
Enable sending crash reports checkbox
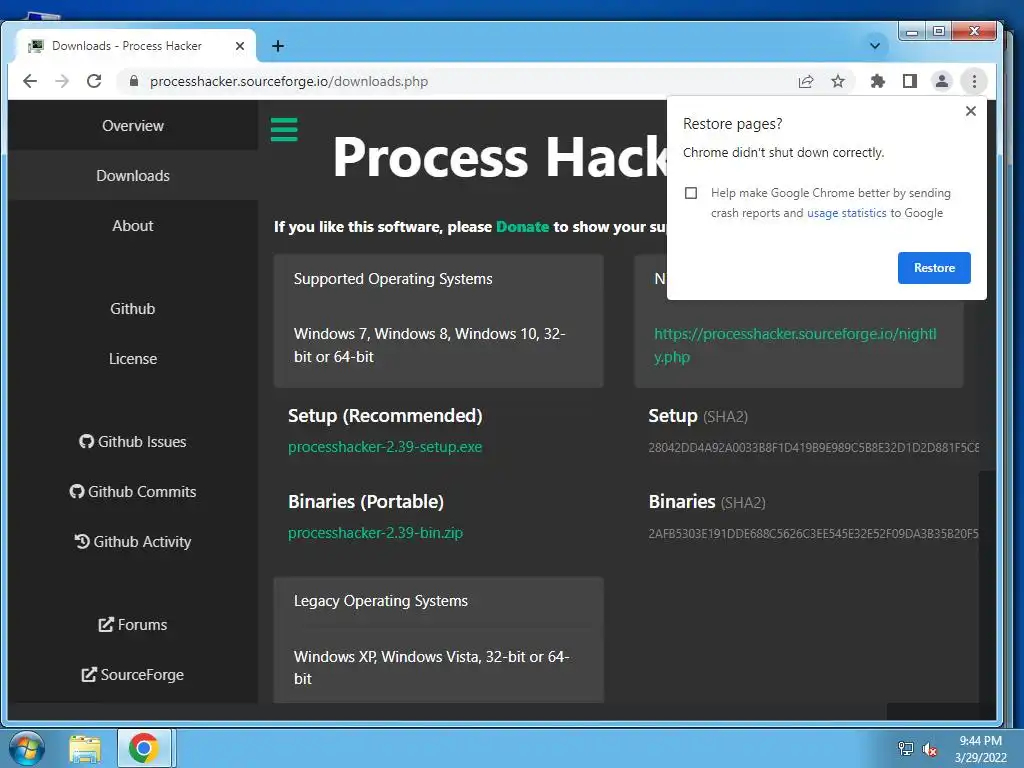pos(691,193)
